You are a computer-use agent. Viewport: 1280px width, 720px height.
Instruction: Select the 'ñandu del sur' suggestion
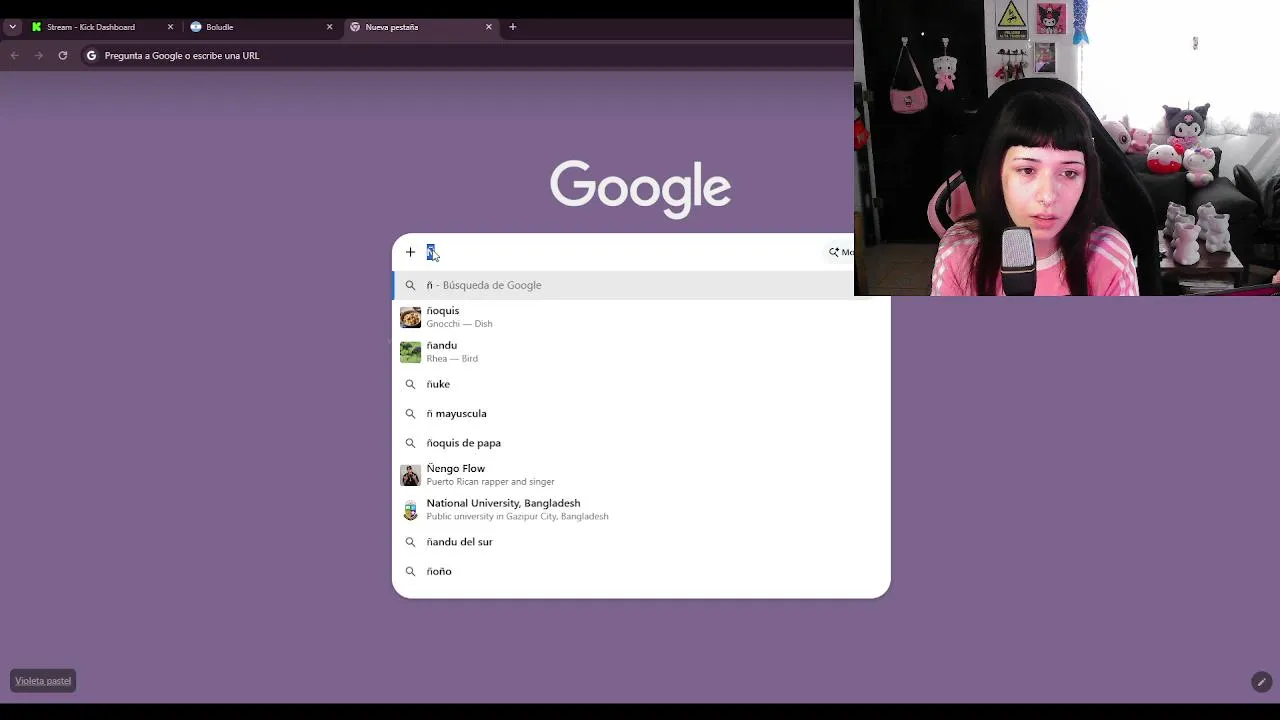click(x=641, y=542)
